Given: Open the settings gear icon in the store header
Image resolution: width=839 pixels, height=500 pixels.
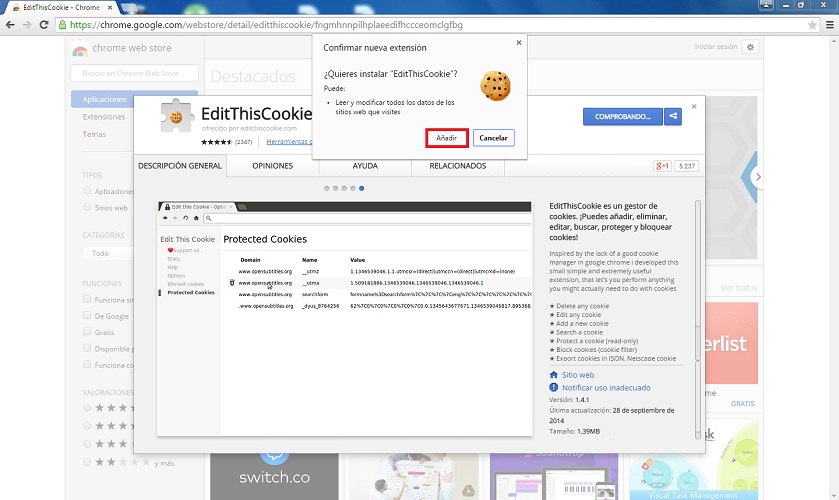Looking at the screenshot, I should (750, 47).
